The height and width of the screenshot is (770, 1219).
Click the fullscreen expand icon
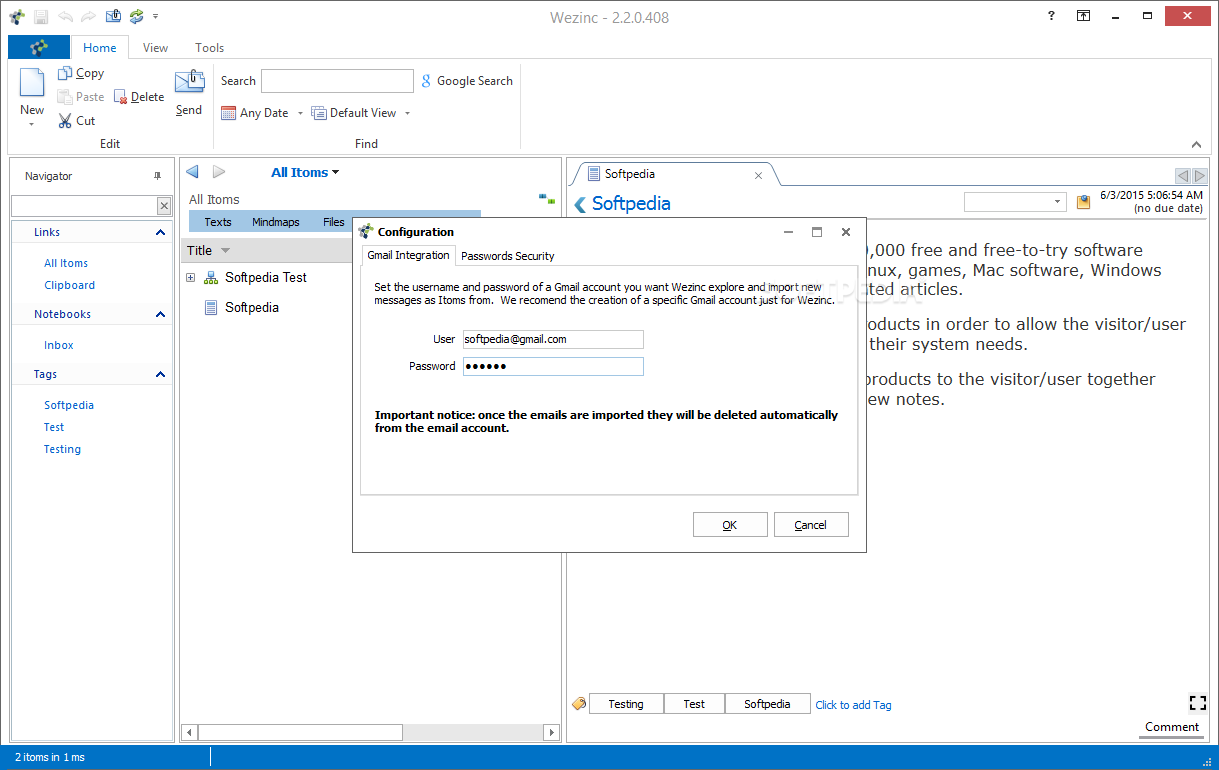click(1198, 703)
